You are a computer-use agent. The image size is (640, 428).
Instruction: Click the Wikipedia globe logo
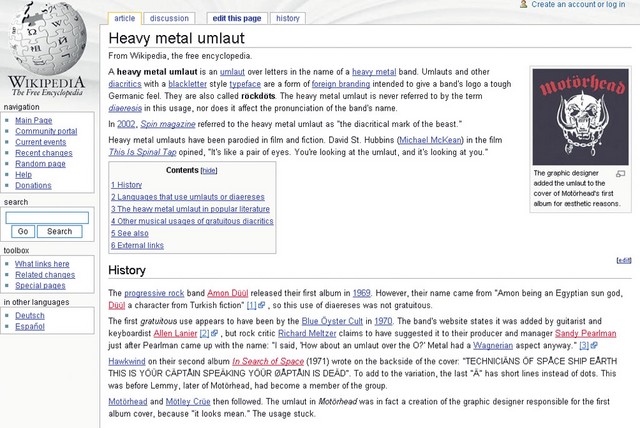click(47, 37)
